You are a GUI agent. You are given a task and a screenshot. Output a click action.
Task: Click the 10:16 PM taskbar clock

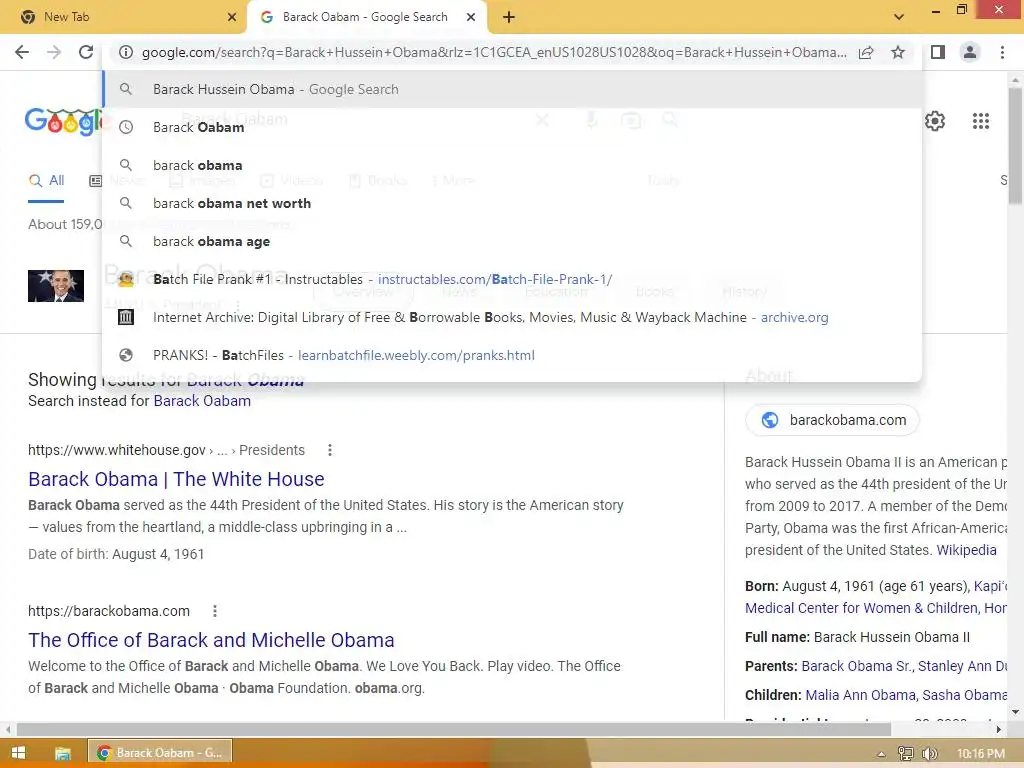click(x=981, y=754)
